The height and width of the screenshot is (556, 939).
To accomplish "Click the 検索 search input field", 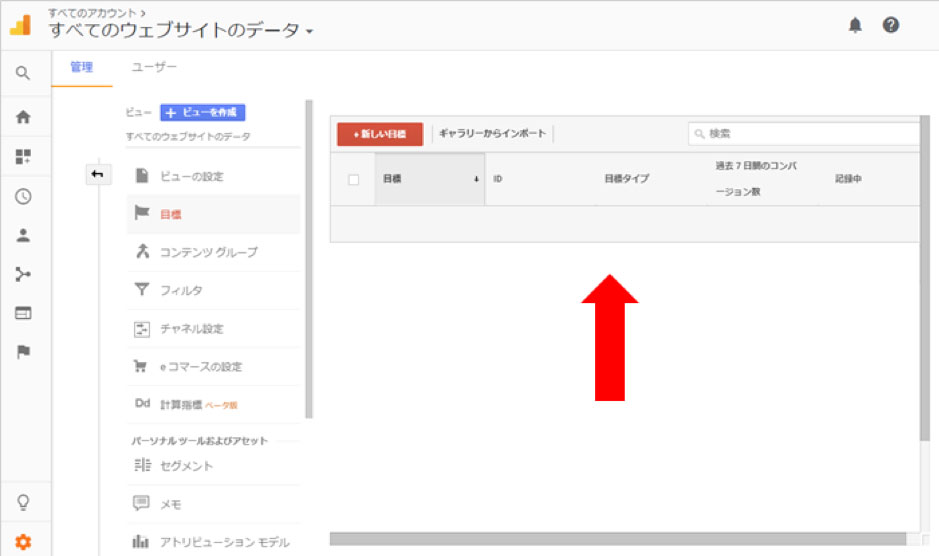I will pyautogui.click(x=805, y=134).
